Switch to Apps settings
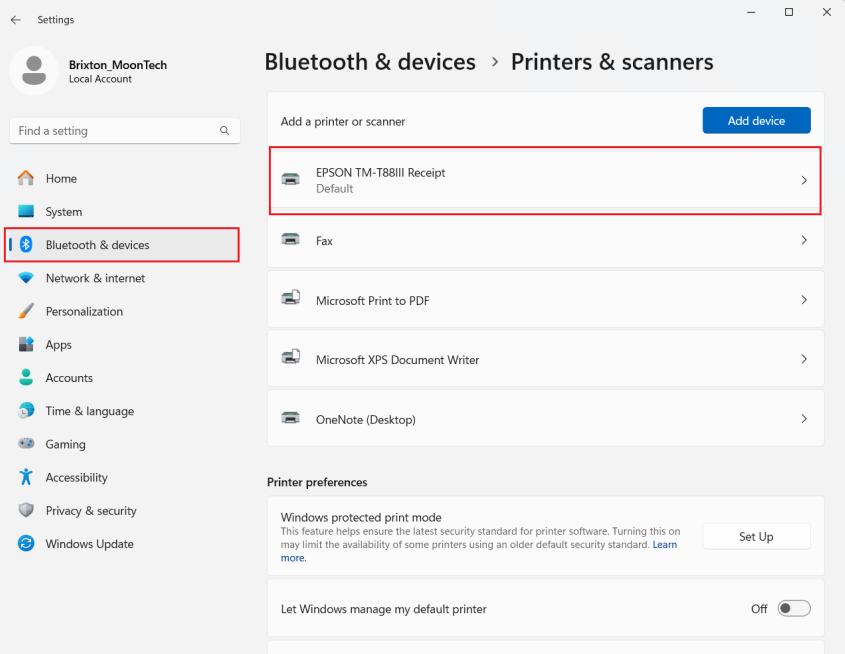This screenshot has width=845, height=654. [122, 345]
